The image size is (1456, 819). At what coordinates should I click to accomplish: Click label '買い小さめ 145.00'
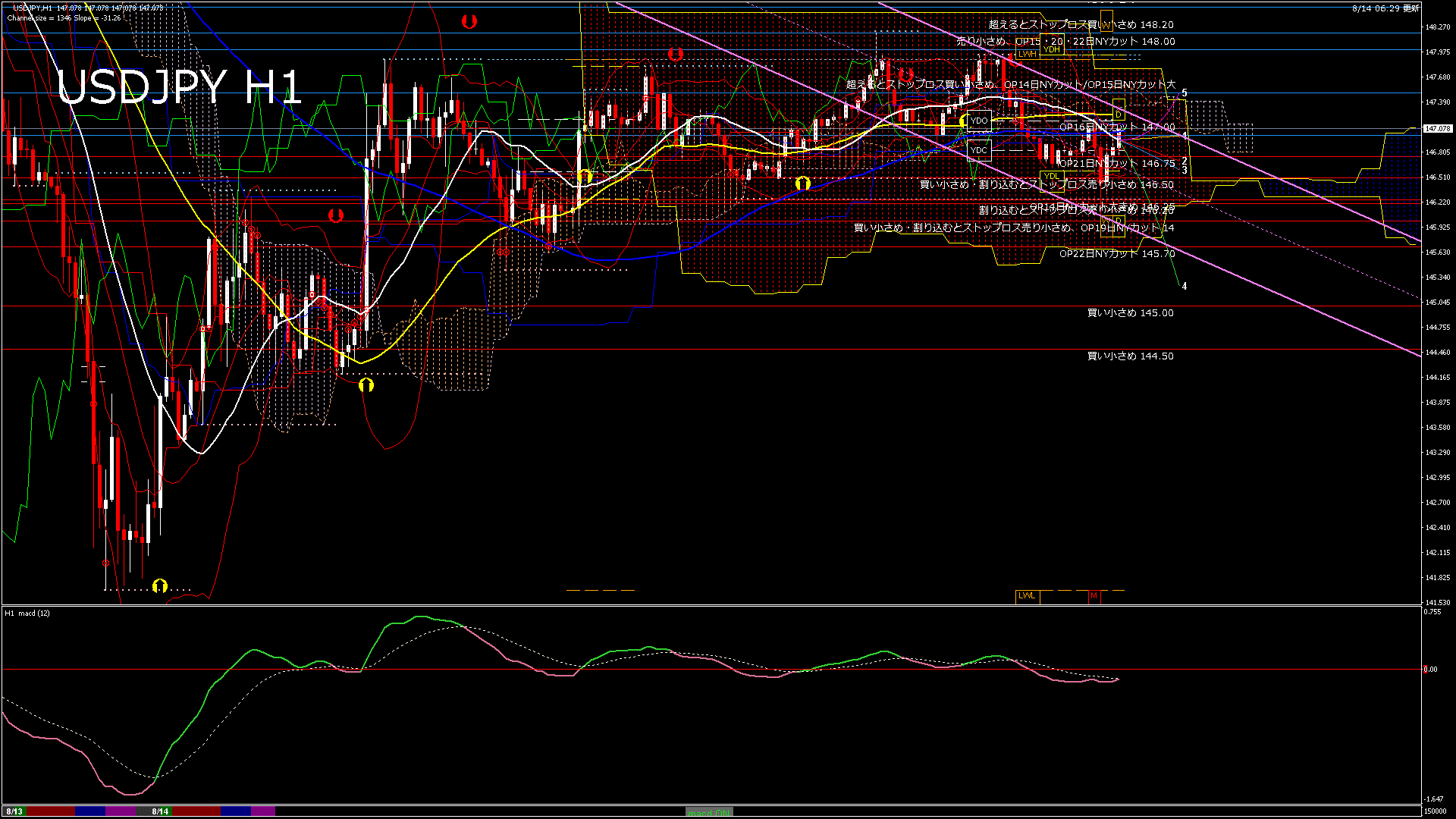(1130, 312)
